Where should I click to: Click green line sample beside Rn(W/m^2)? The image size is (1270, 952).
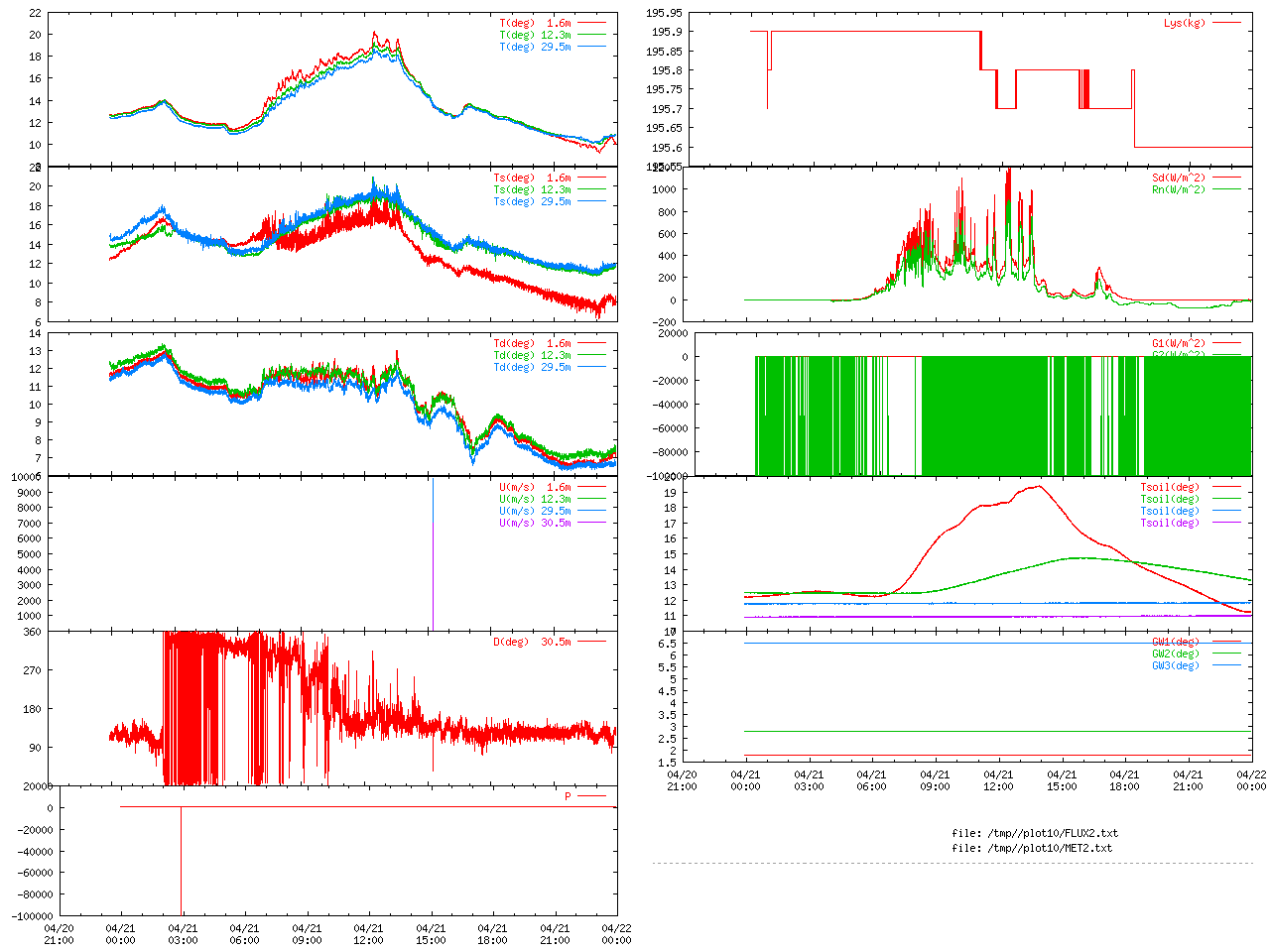[x=1226, y=189]
